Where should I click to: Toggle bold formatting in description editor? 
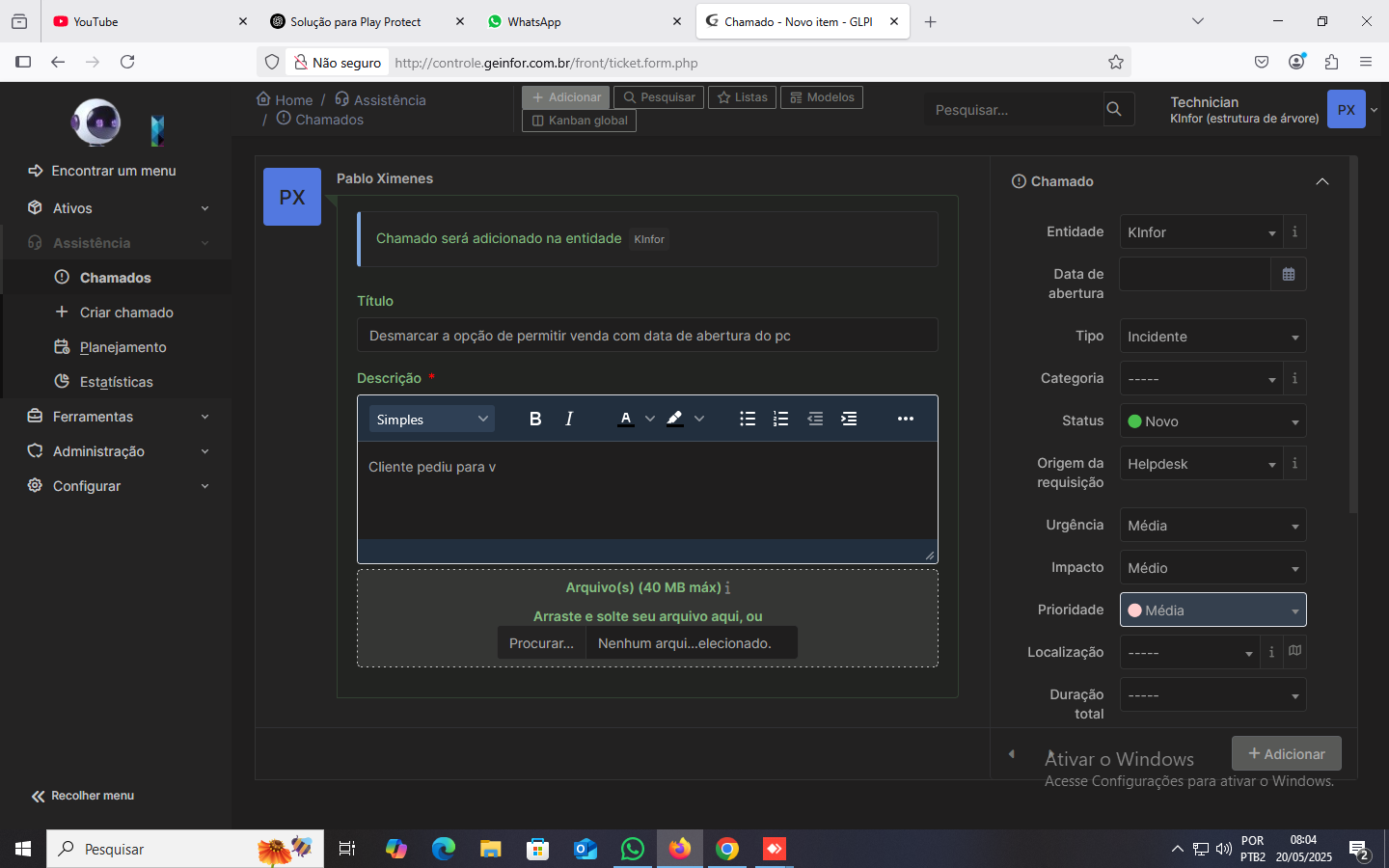click(535, 419)
